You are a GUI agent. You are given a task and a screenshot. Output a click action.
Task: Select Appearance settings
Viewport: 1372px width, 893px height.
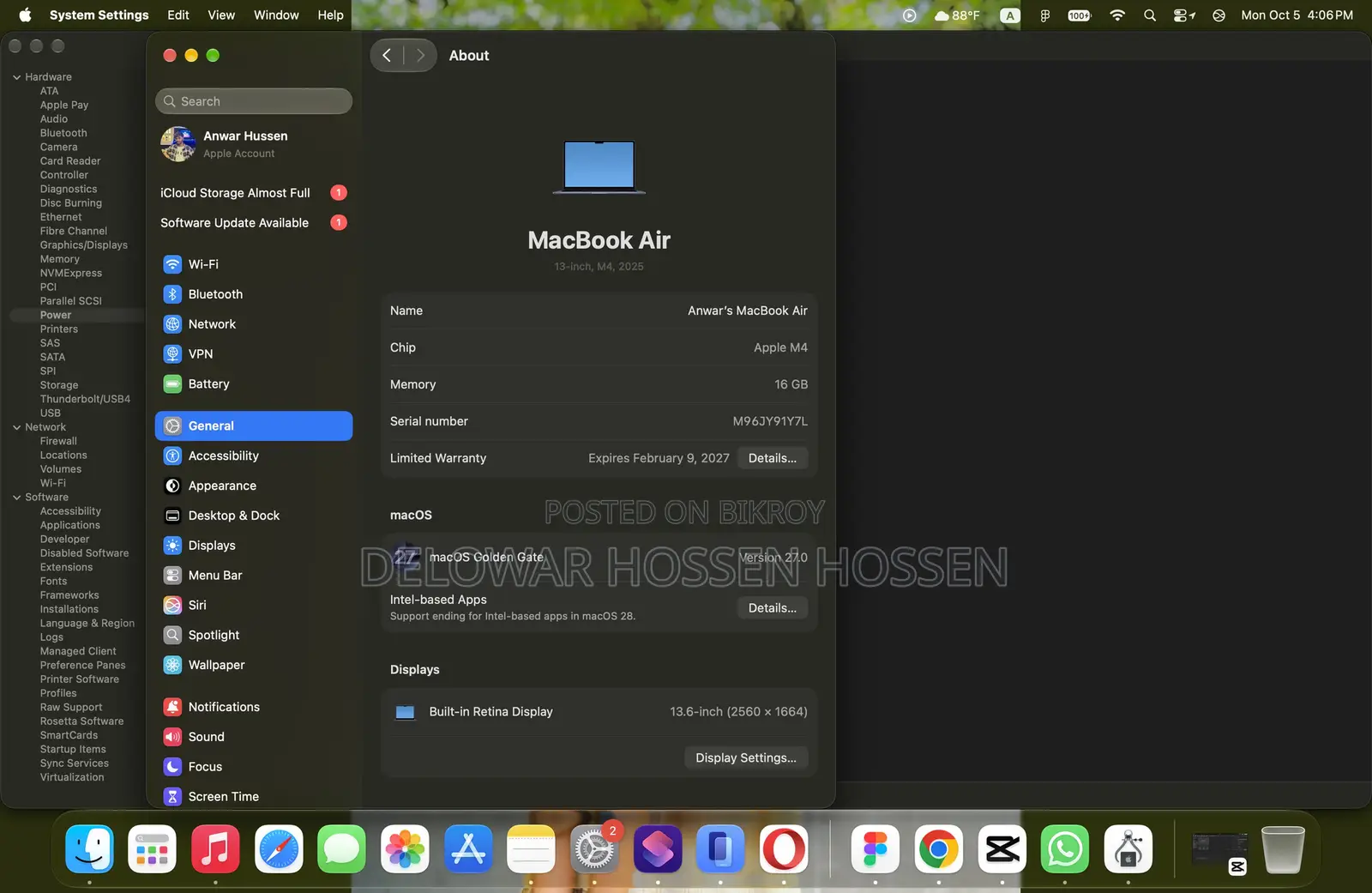[x=253, y=486]
